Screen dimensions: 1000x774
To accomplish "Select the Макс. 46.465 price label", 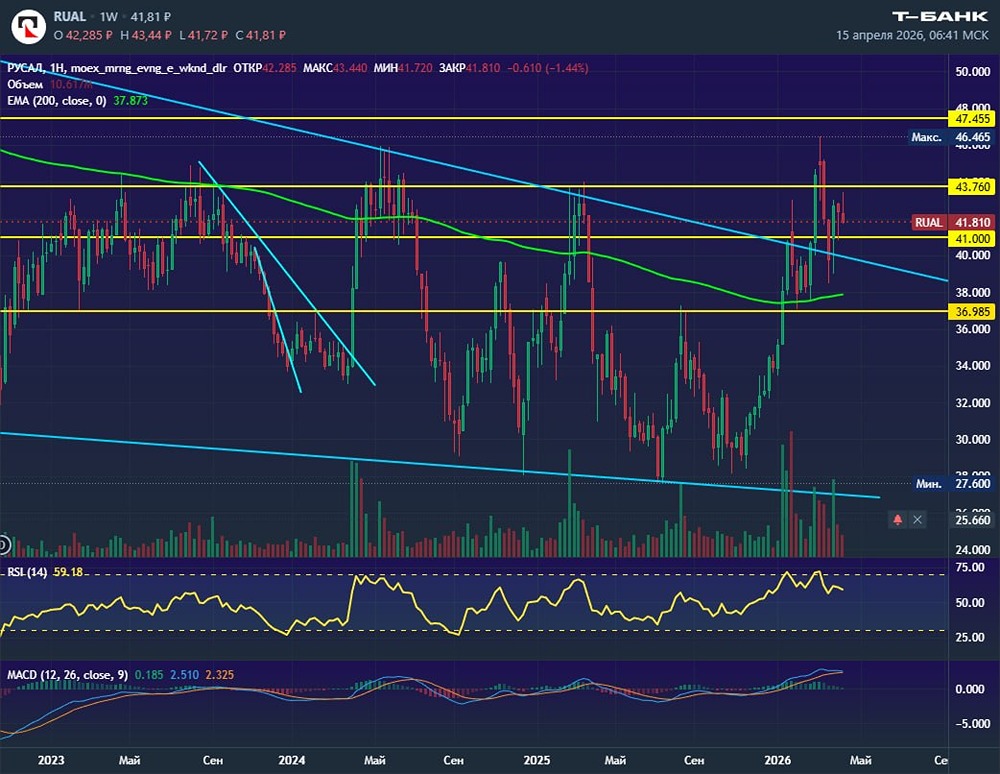I will 951,137.
